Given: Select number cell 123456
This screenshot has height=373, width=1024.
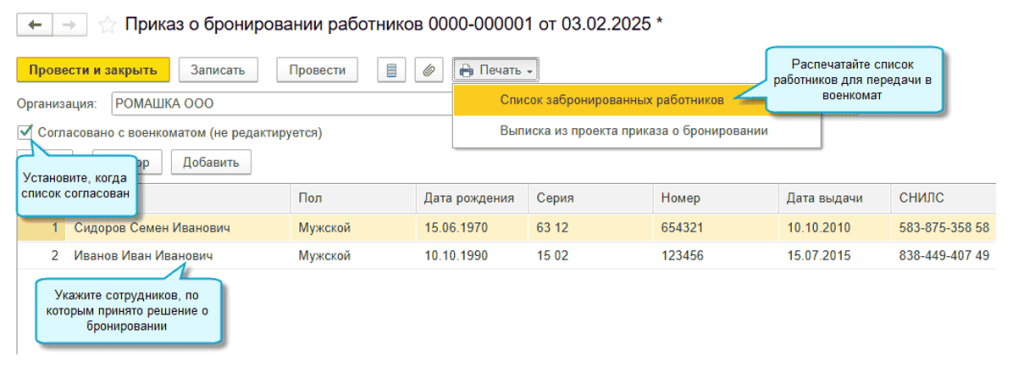Looking at the screenshot, I should 715,255.
